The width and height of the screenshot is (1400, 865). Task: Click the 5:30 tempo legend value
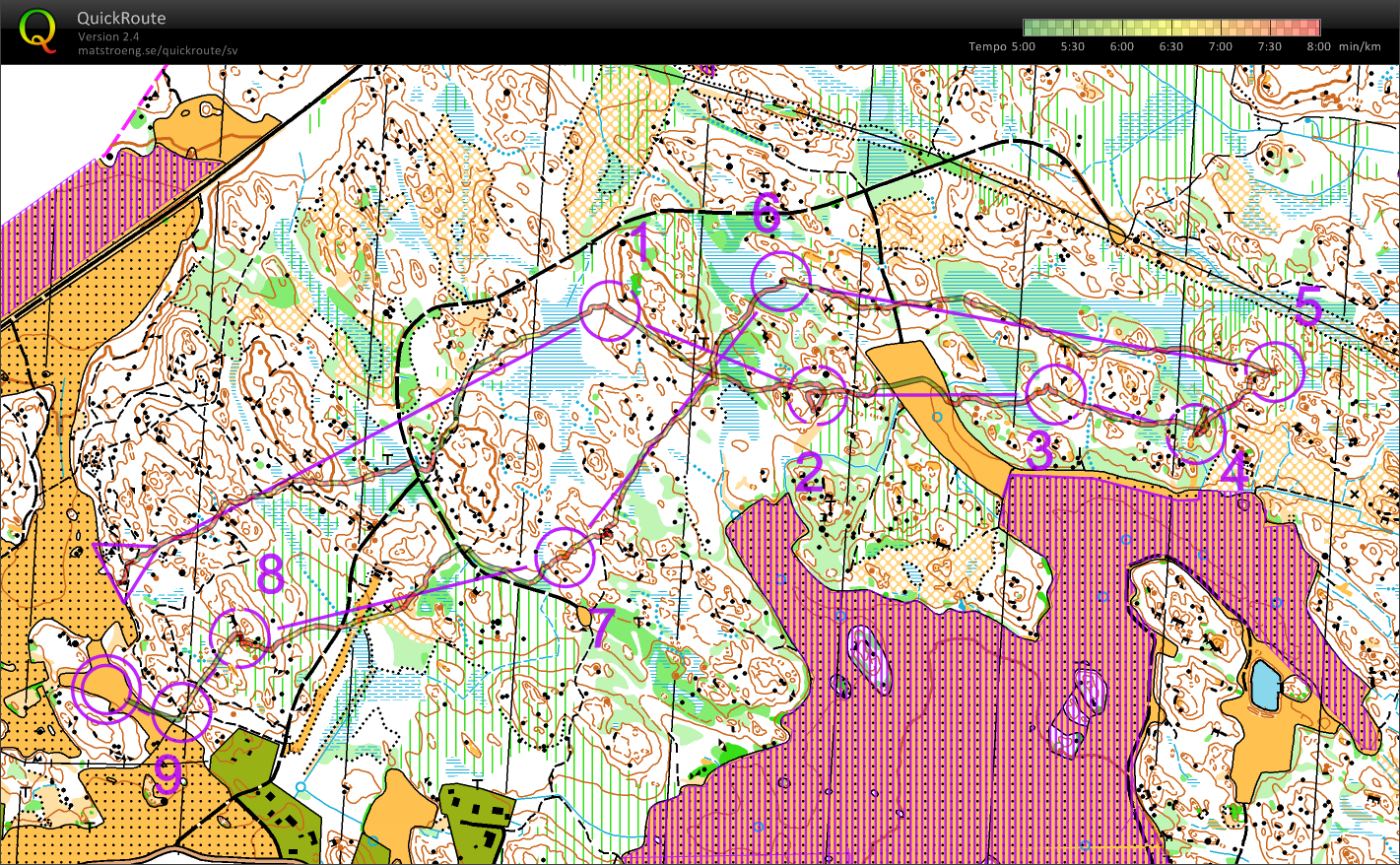pos(1073,46)
